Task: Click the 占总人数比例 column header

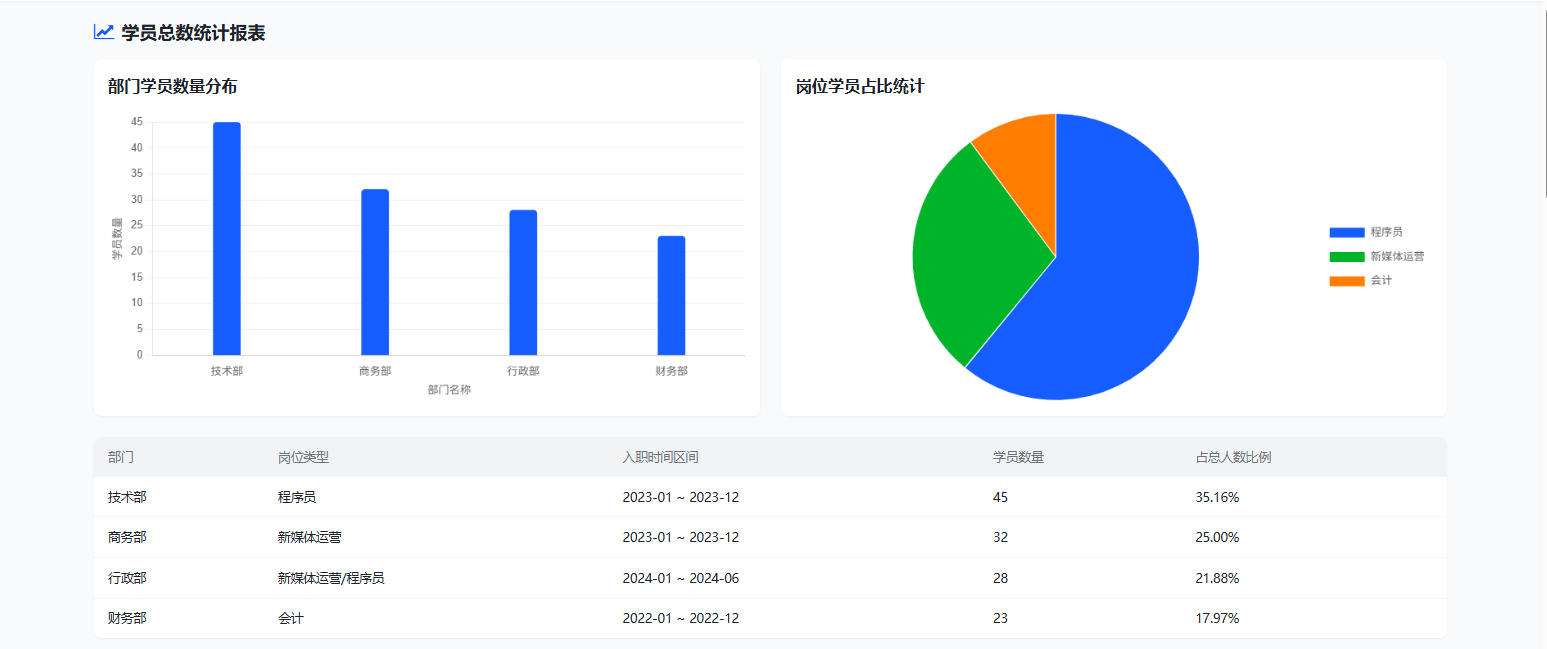Action: 1233,457
